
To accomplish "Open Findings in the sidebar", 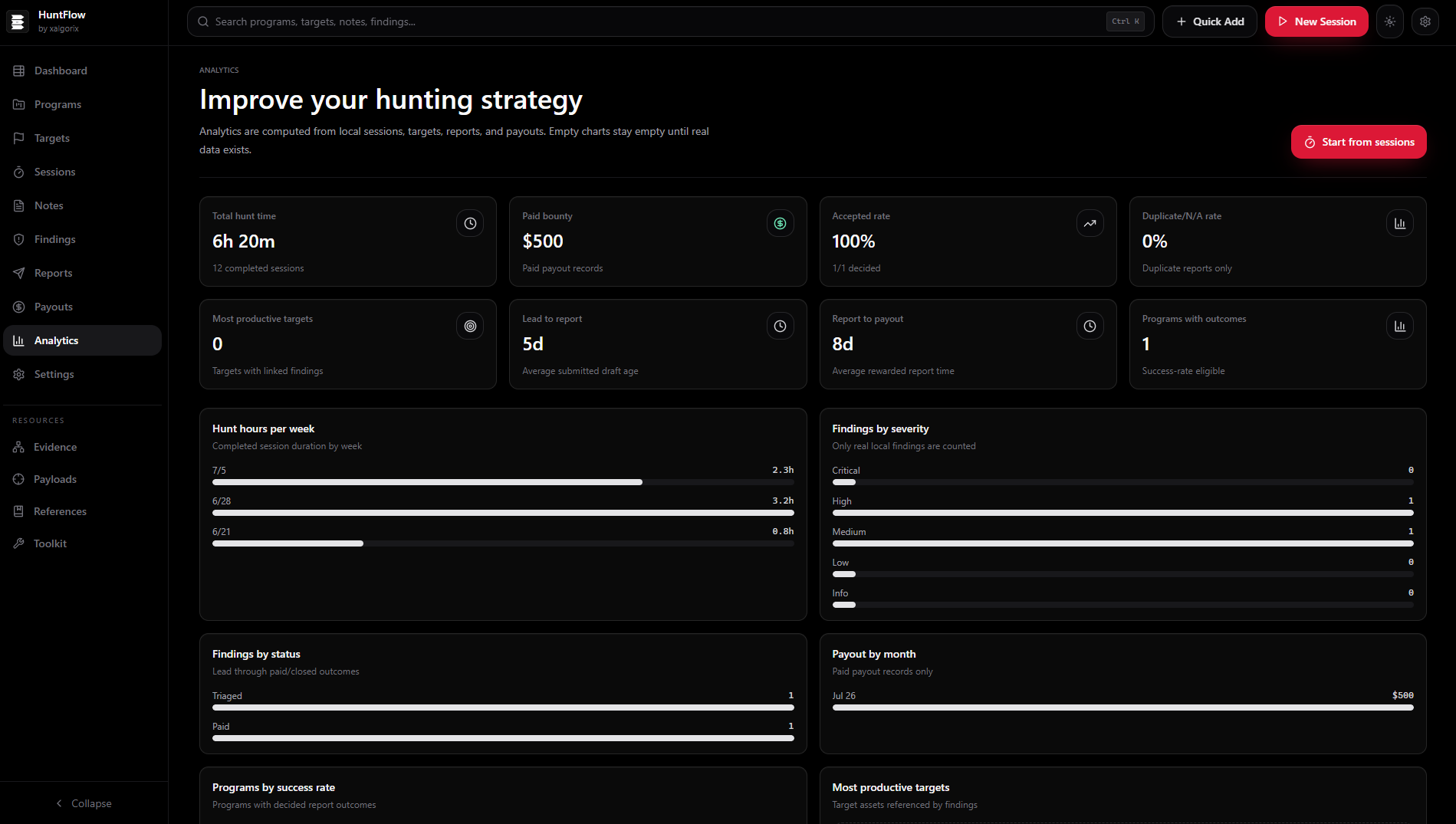I will (82, 239).
